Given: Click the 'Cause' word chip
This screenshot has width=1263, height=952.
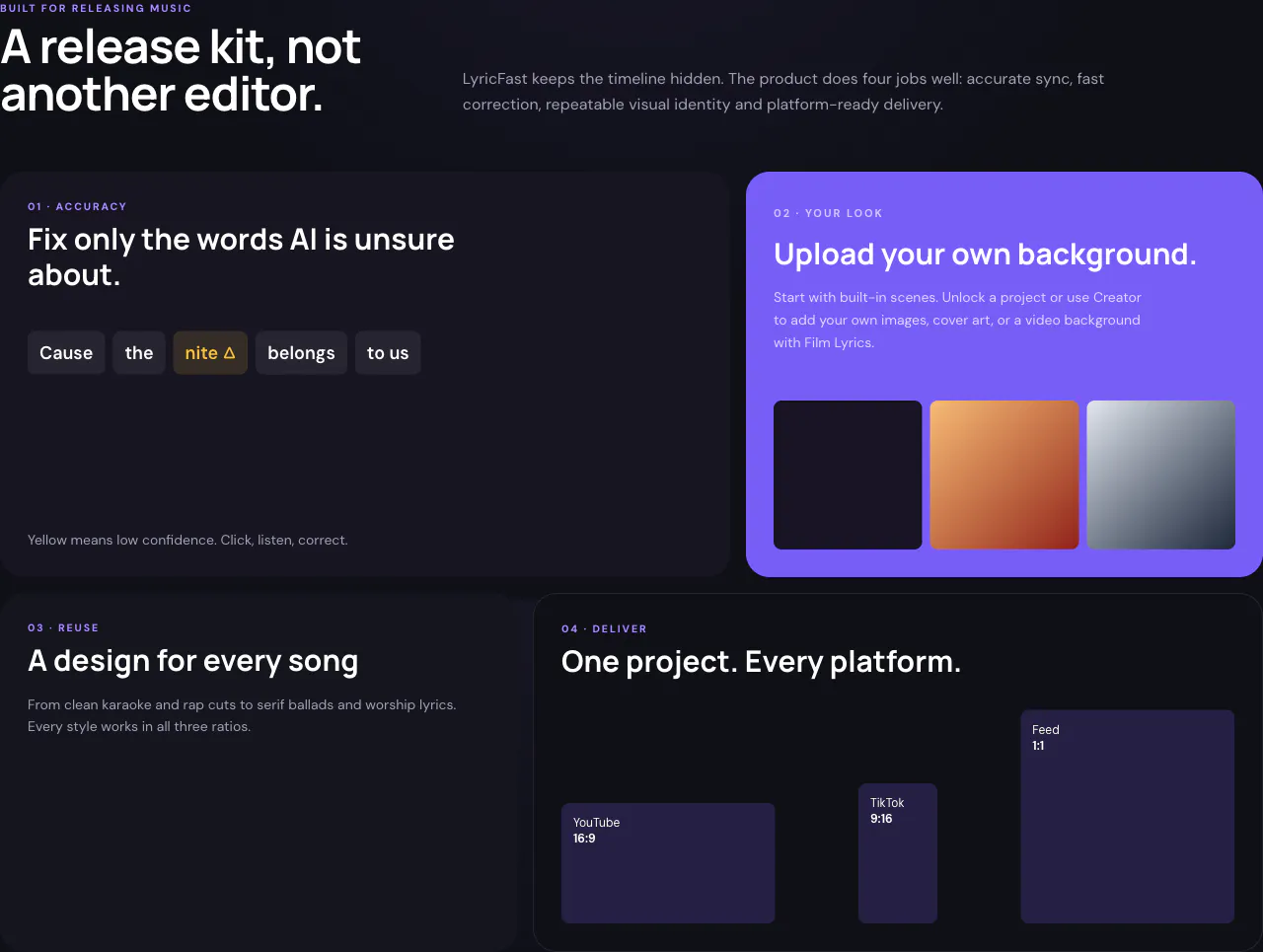Looking at the screenshot, I should [66, 353].
